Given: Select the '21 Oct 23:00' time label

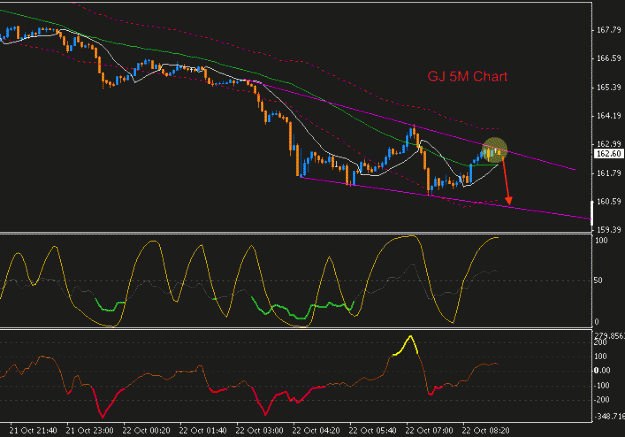Looking at the screenshot, I should [x=90, y=431].
